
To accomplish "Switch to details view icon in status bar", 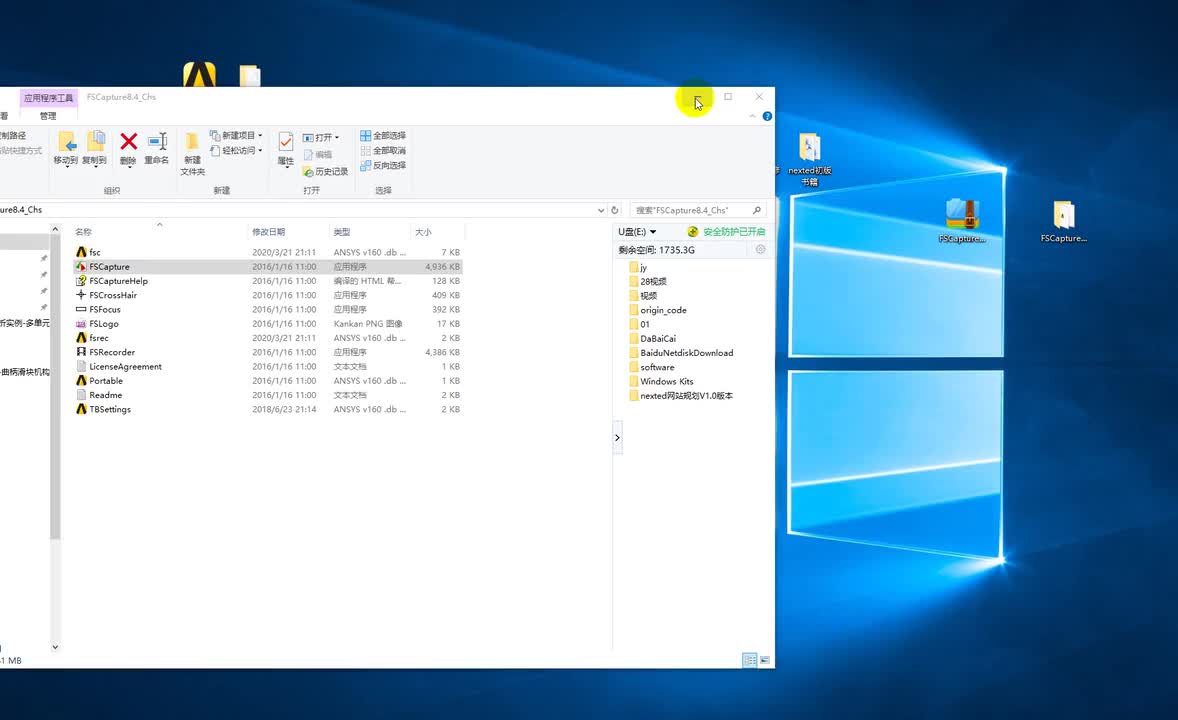I will pyautogui.click(x=750, y=660).
